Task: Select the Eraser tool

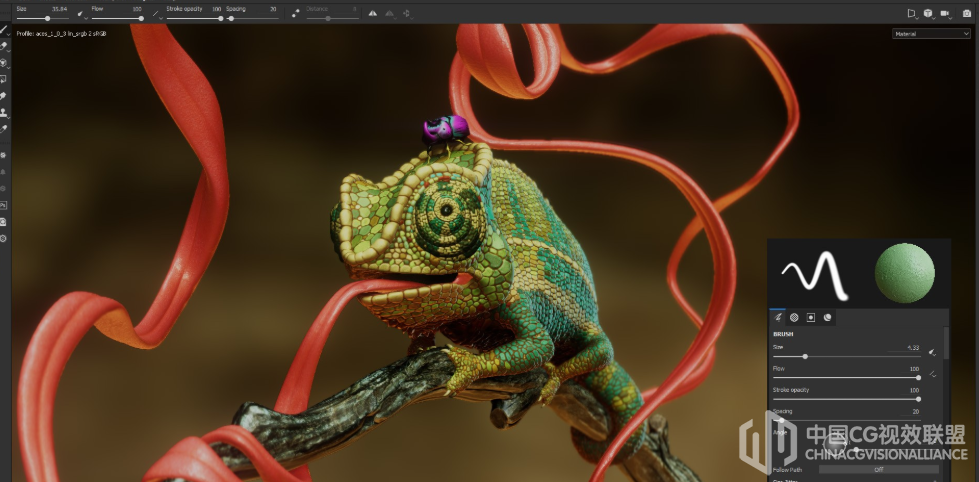Action: (4, 46)
